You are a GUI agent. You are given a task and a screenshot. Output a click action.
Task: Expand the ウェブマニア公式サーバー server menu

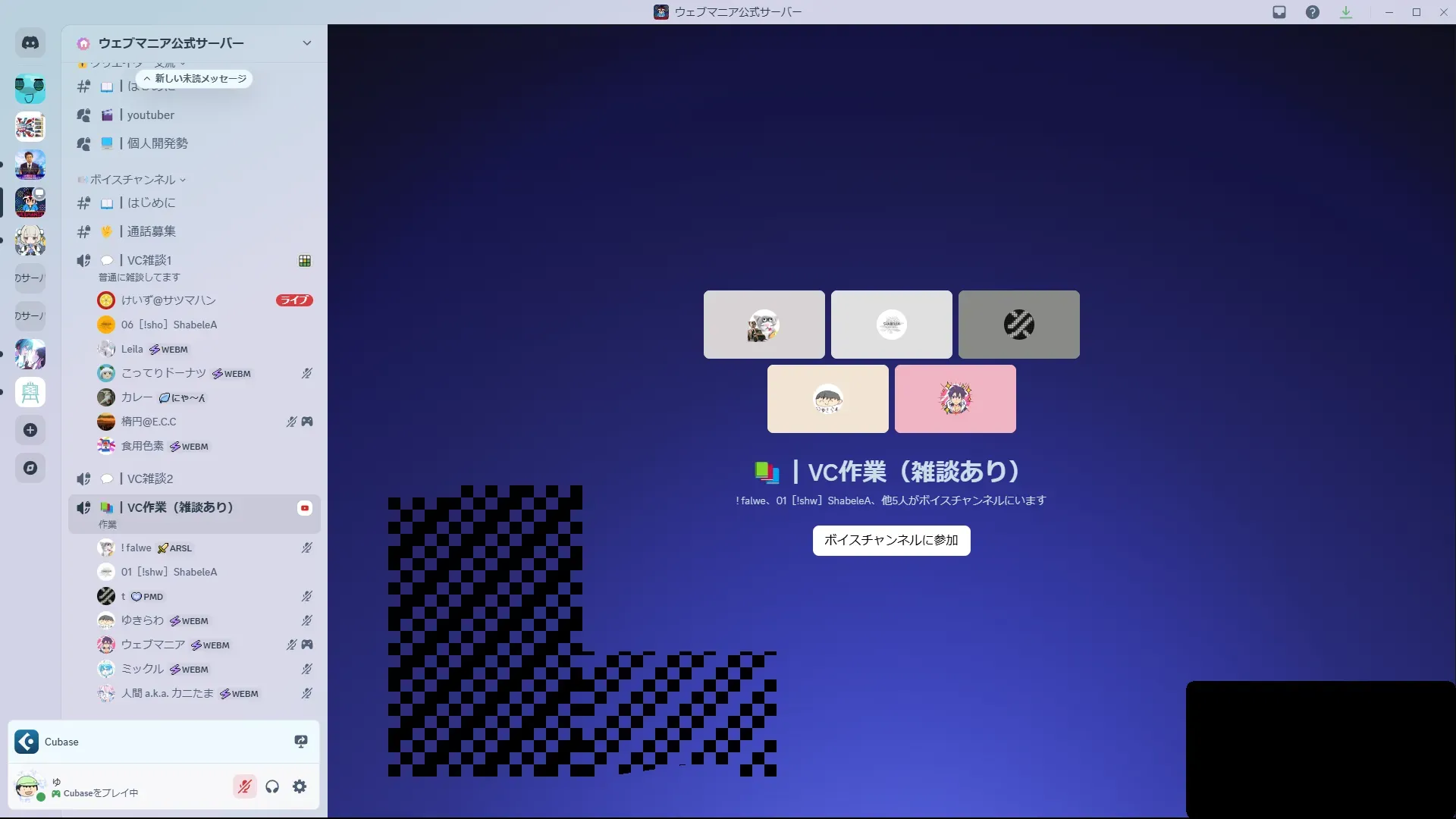[x=306, y=43]
